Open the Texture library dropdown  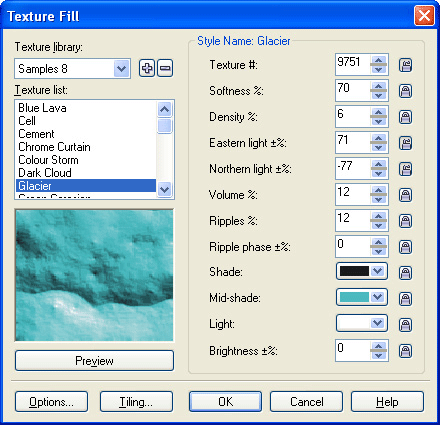click(121, 69)
